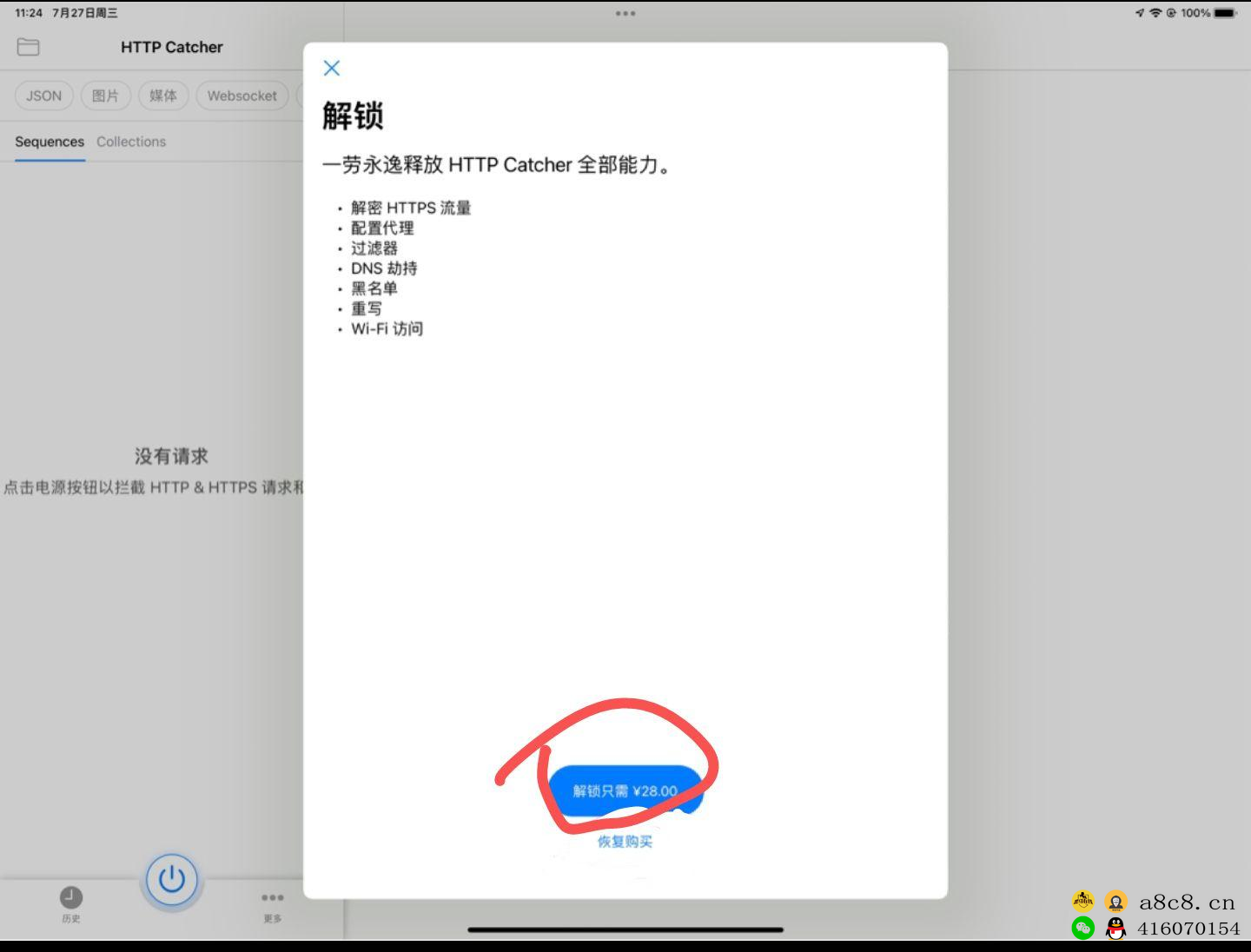Tap the 配置代理 list item

pos(382,228)
